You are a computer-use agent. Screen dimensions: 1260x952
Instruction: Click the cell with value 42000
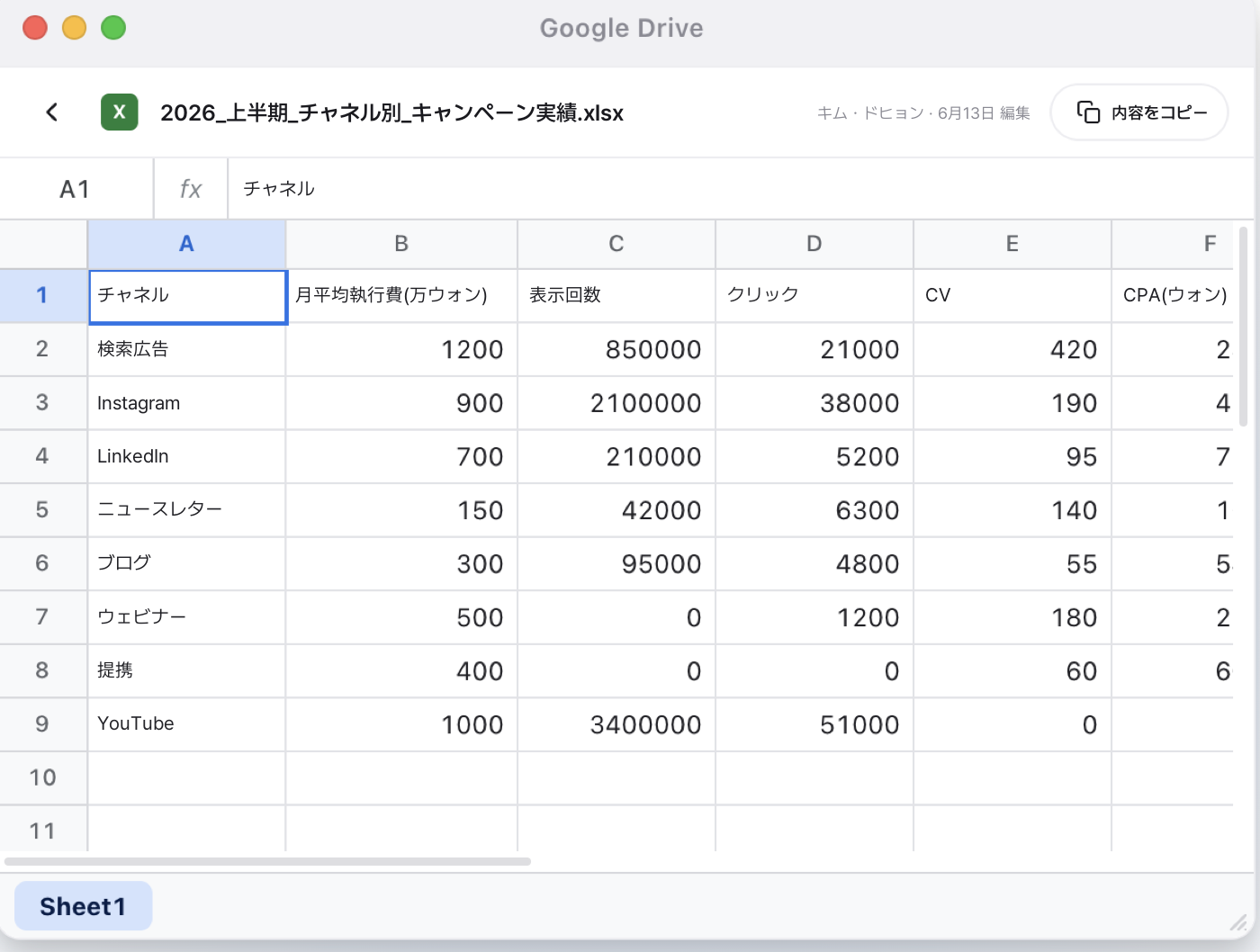click(616, 510)
